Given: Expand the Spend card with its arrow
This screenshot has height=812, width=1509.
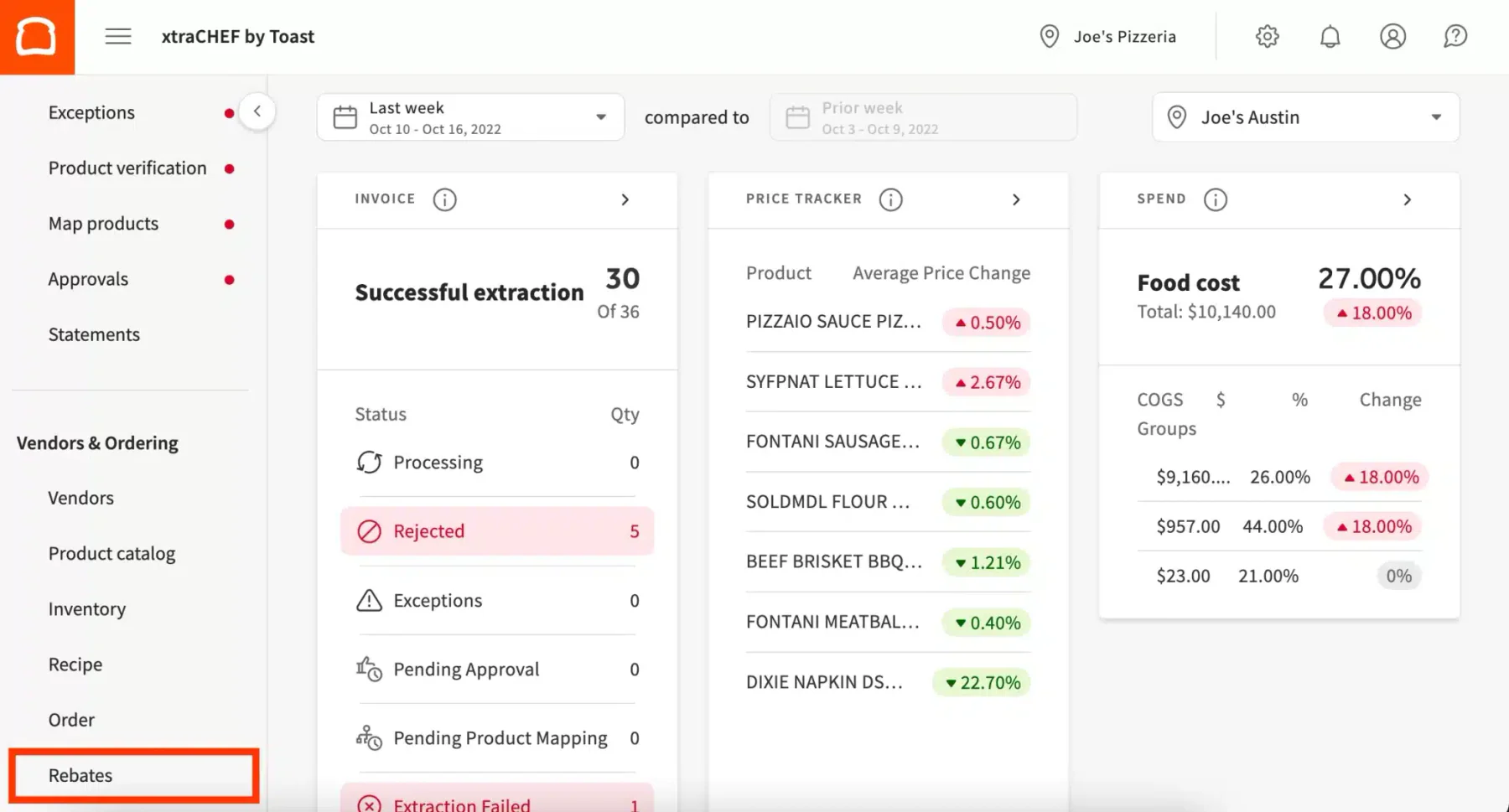Looking at the screenshot, I should point(1407,199).
